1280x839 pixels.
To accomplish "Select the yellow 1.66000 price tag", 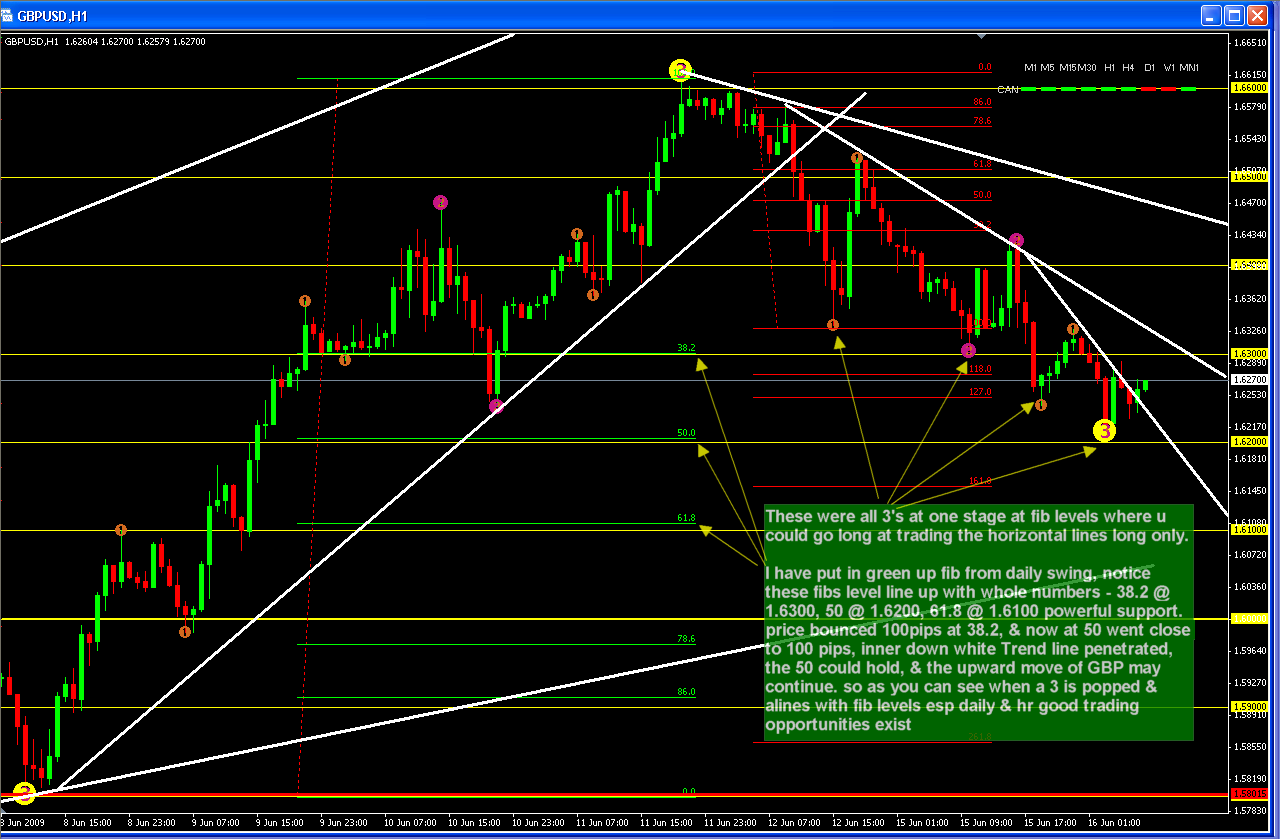I will 1250,88.
